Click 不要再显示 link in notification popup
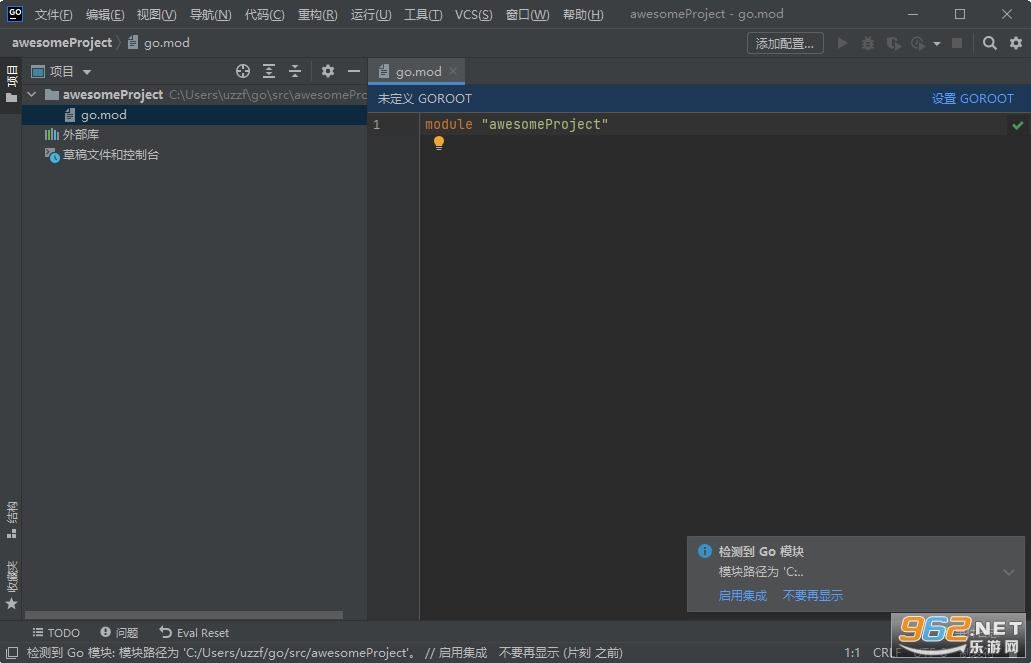This screenshot has height=663, width=1031. (x=813, y=596)
